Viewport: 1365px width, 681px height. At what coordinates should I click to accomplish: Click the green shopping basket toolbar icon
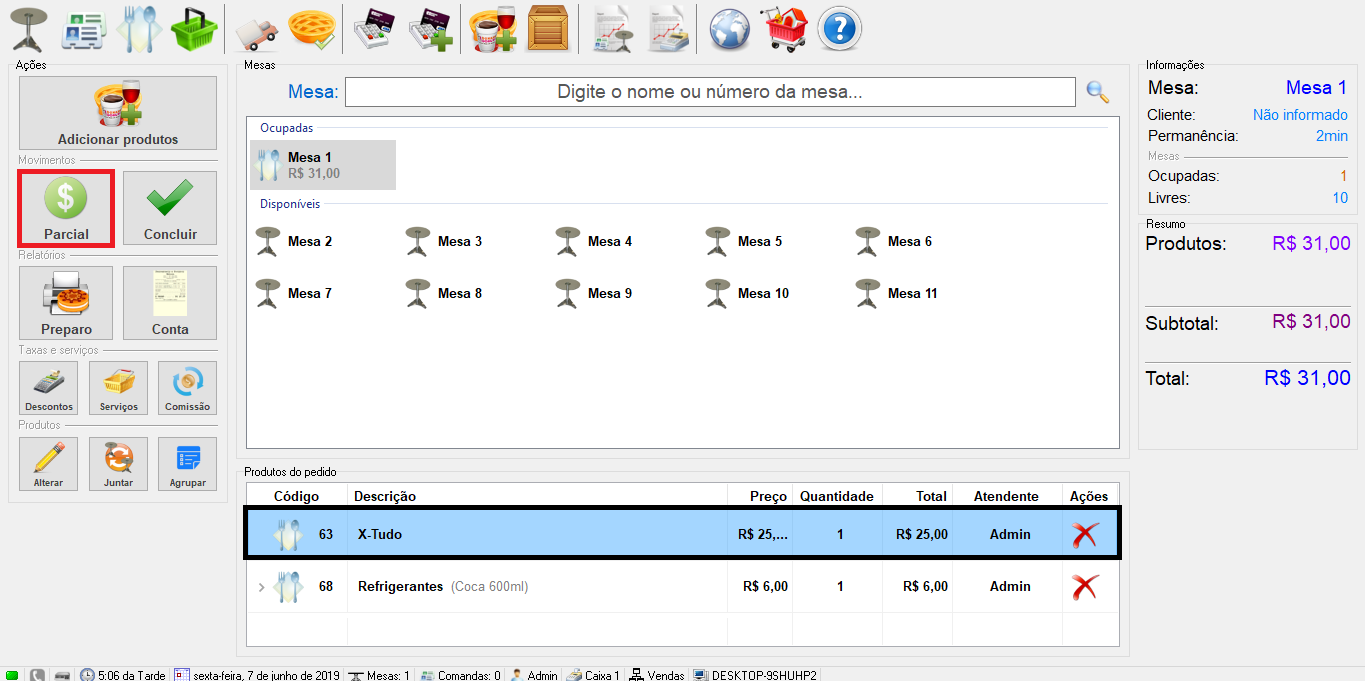[x=193, y=28]
